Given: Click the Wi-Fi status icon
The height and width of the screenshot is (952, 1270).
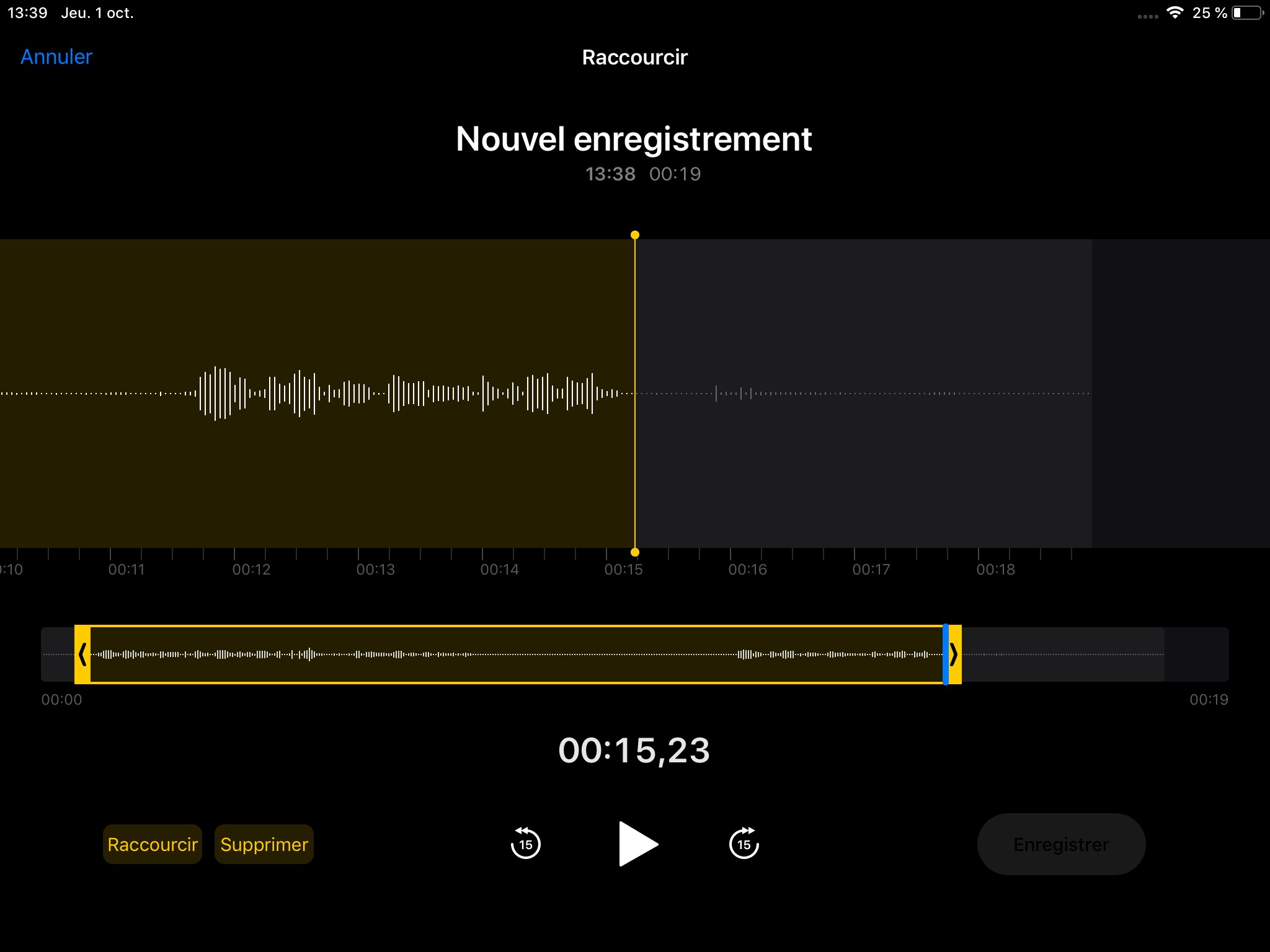Looking at the screenshot, I should (1175, 13).
